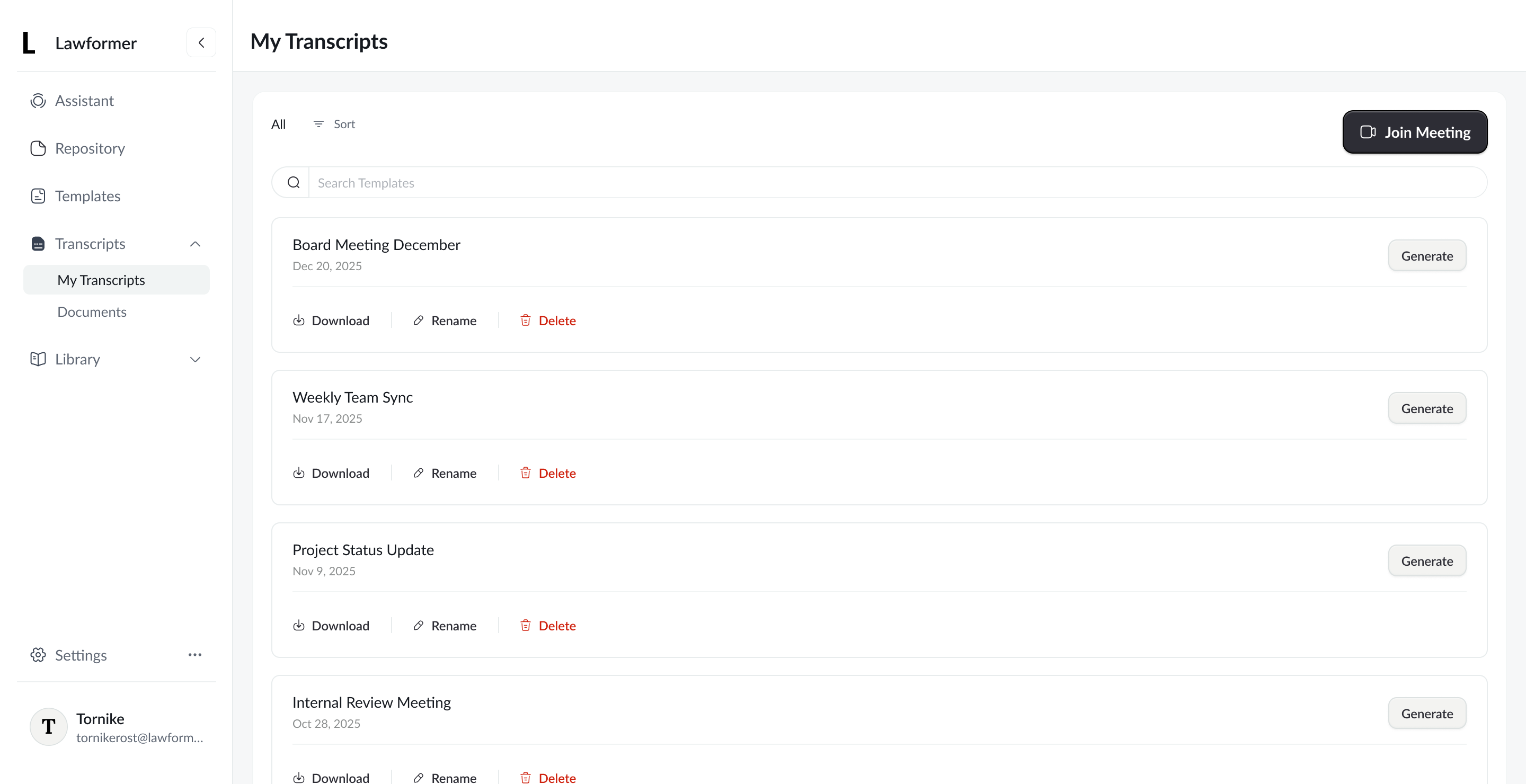Click pencil rename icon for Weekly Team Sync
Viewport: 1526px width, 784px height.
[418, 473]
